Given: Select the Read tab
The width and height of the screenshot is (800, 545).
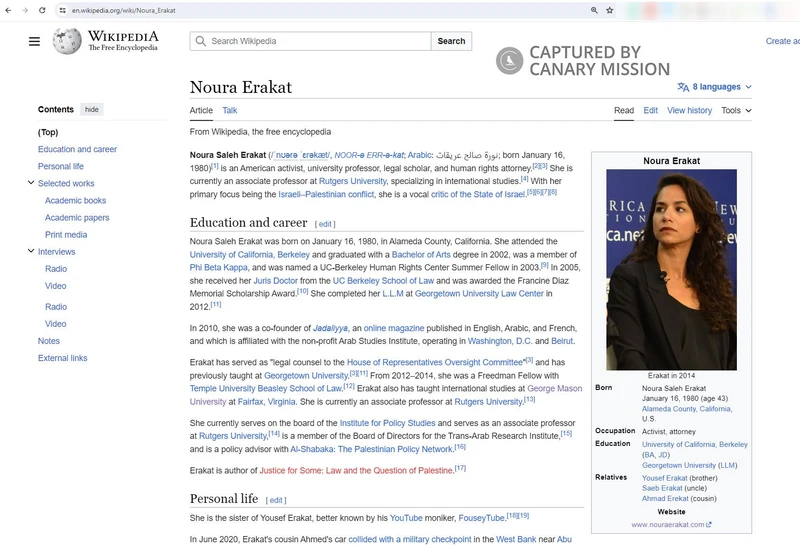Looking at the screenshot, I should 624,110.
